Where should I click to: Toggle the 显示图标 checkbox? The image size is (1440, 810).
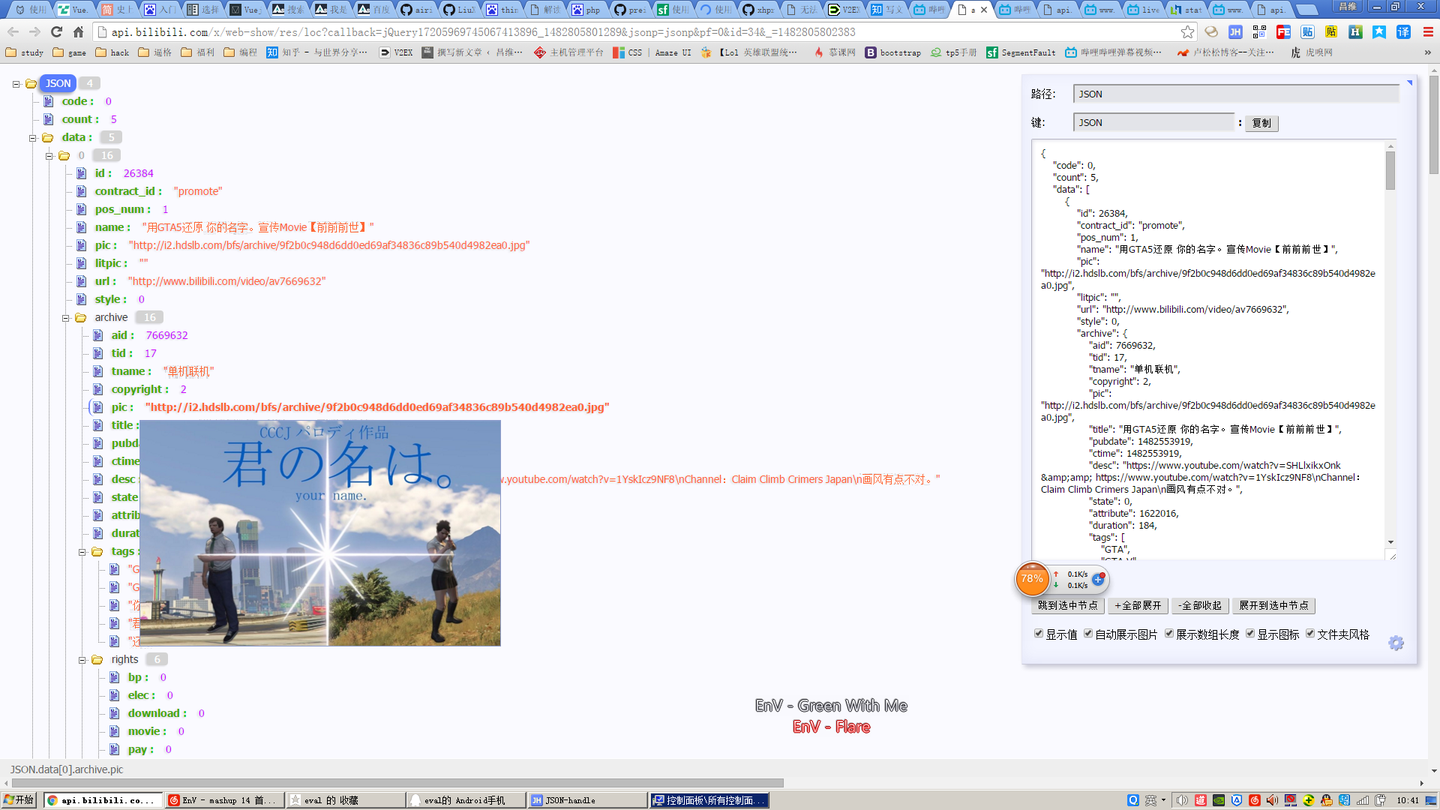[1250, 634]
